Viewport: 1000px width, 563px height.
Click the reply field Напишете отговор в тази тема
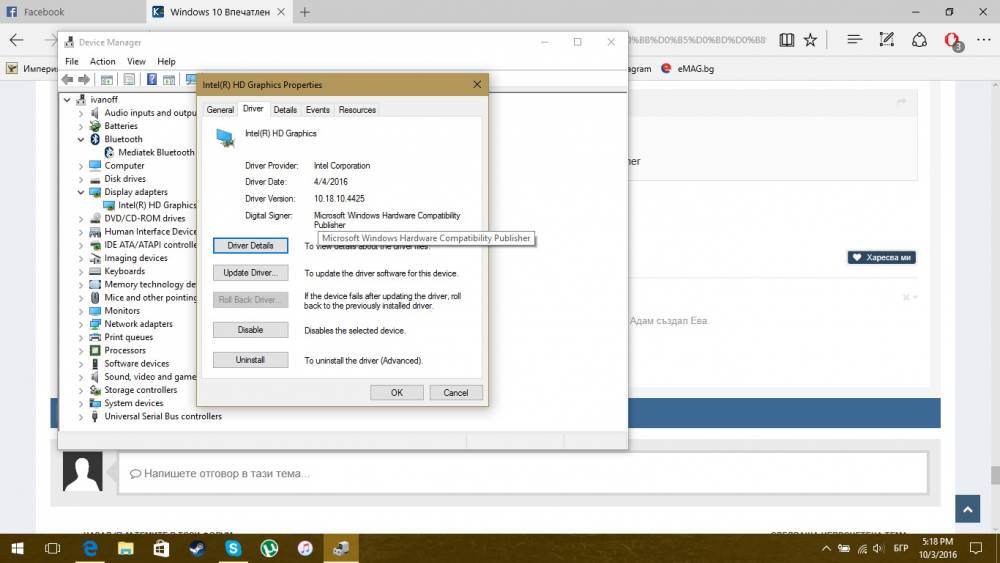click(x=522, y=473)
